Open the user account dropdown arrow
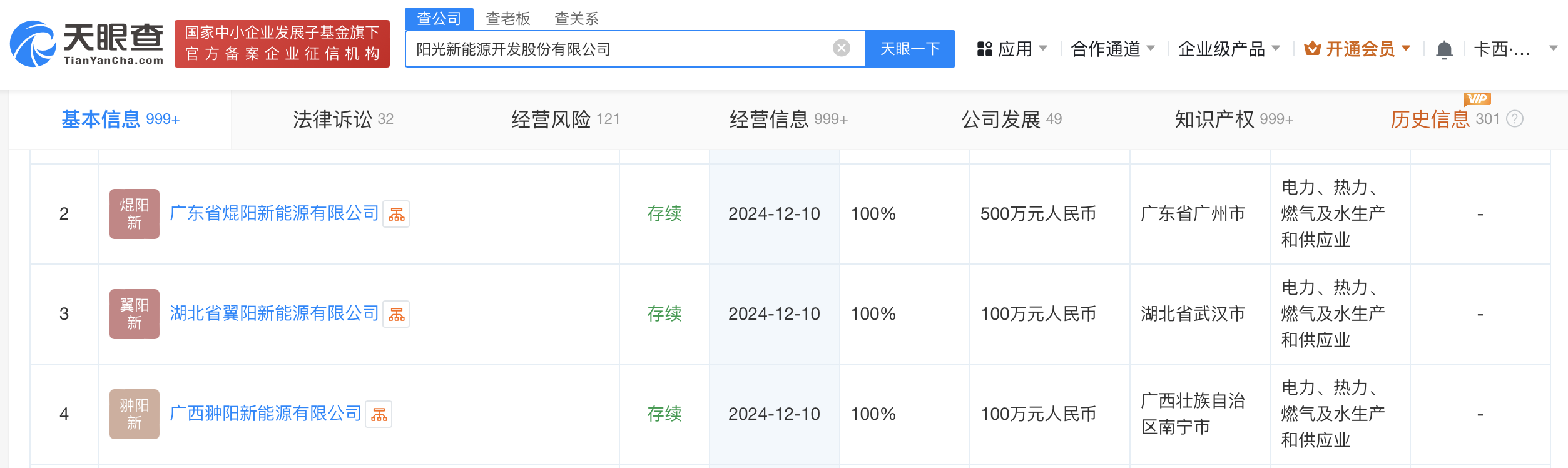 pos(1553,48)
